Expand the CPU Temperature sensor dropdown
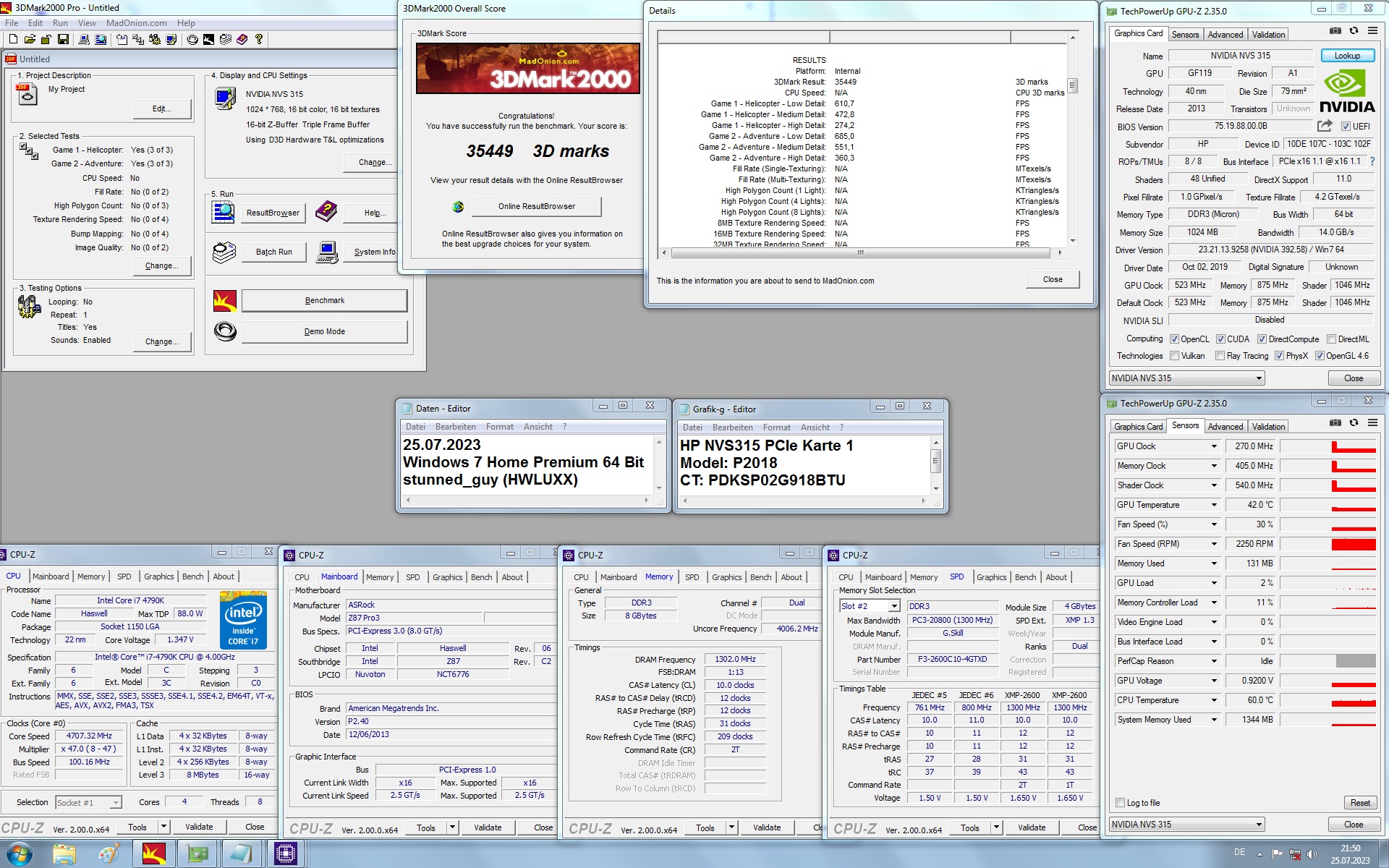This screenshot has width=1389, height=868. (1214, 700)
